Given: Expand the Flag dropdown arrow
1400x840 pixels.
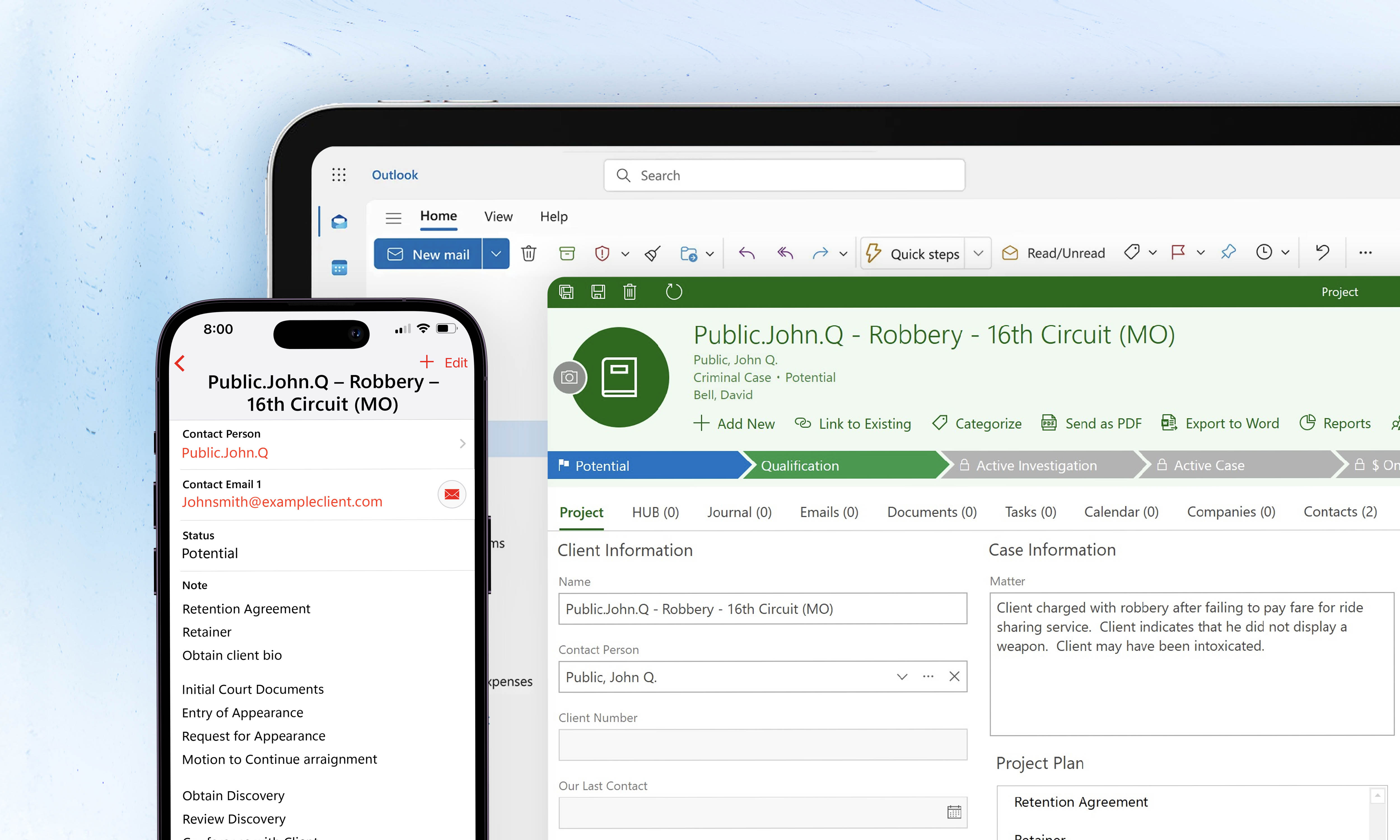Looking at the screenshot, I should [x=1200, y=253].
